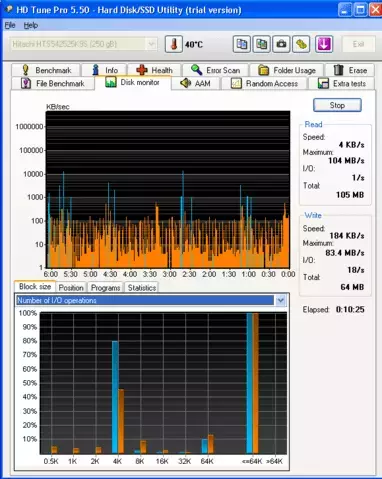Click the 4K blue read bar

click(x=115, y=397)
